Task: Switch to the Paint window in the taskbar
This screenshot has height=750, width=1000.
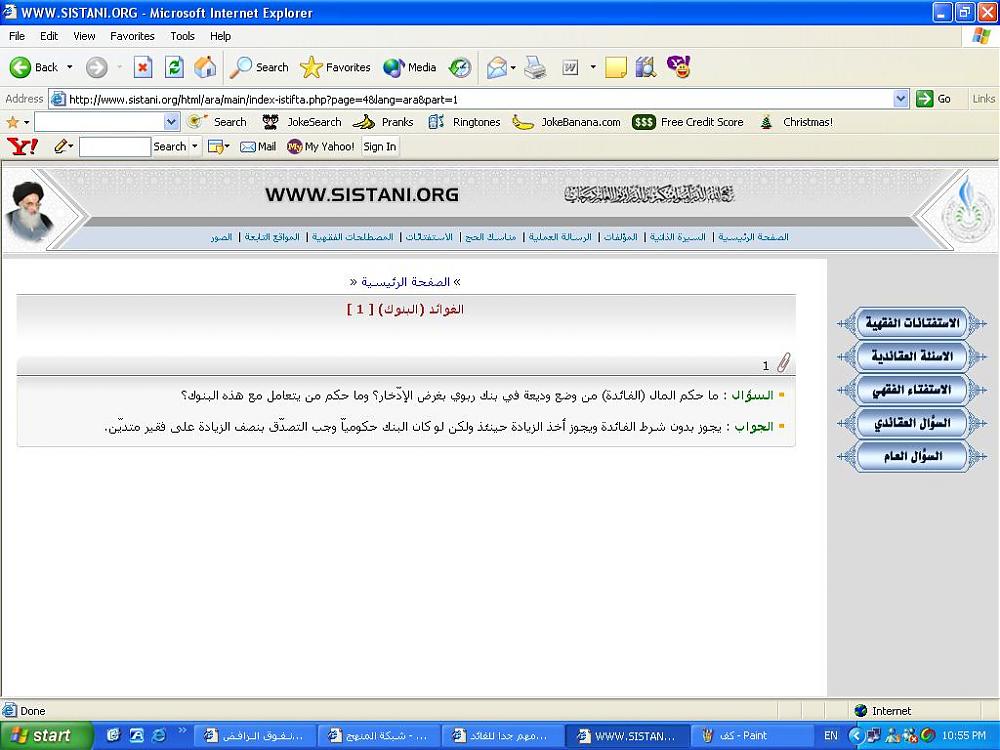Action: [750, 735]
